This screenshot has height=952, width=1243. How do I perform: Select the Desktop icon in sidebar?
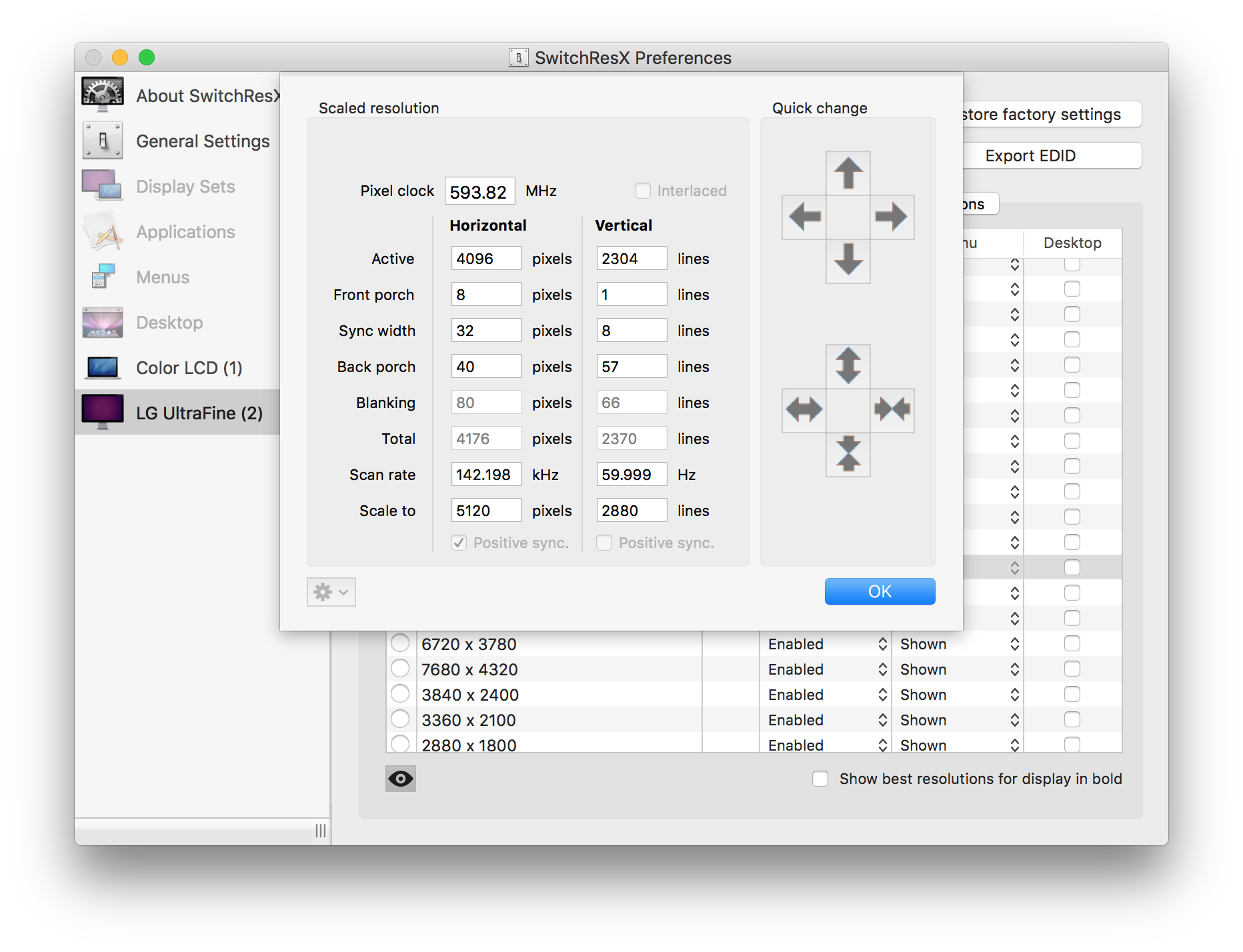click(x=103, y=322)
